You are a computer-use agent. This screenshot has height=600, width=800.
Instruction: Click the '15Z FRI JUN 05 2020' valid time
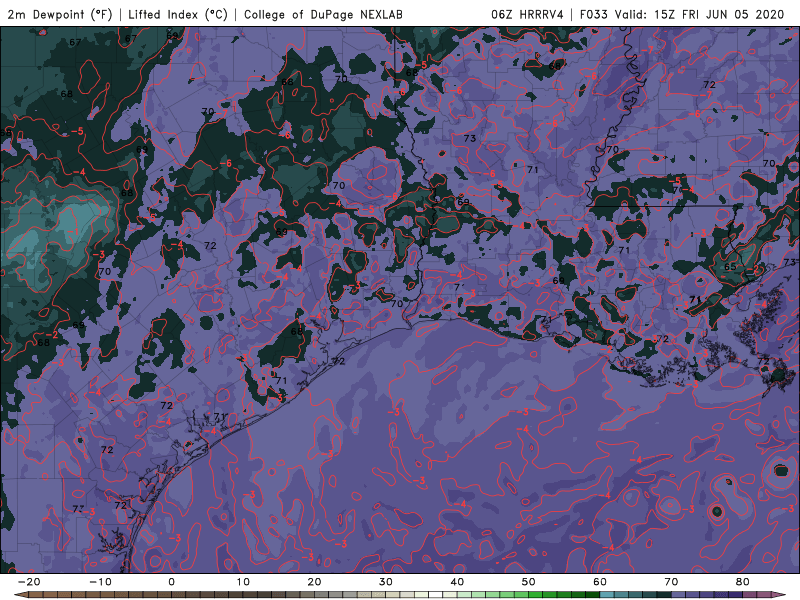(x=719, y=15)
